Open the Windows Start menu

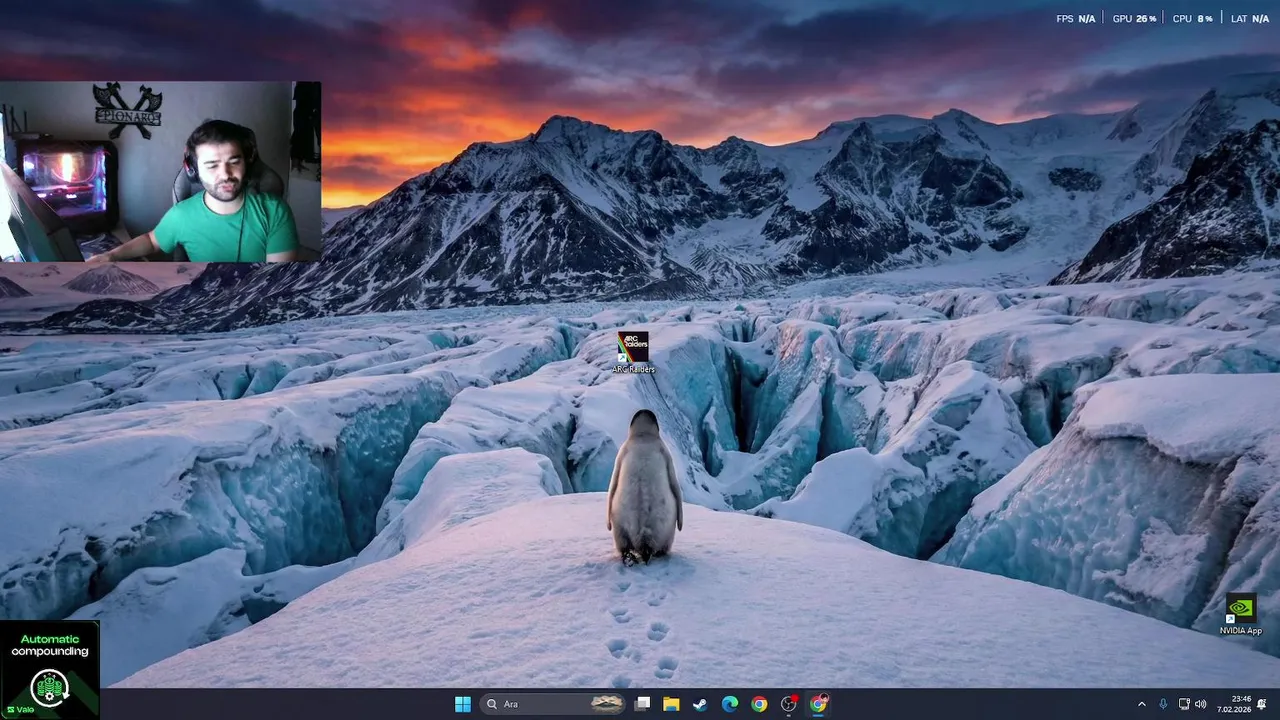[x=462, y=704]
